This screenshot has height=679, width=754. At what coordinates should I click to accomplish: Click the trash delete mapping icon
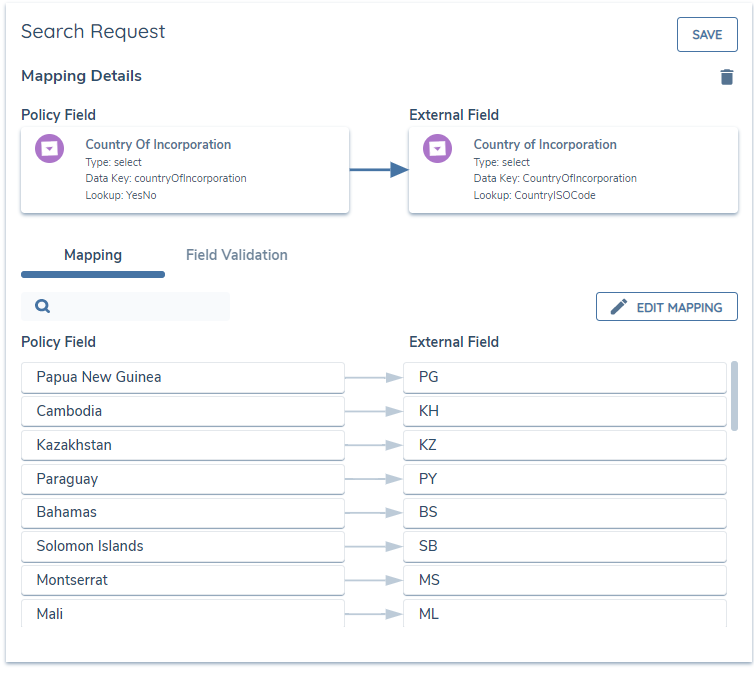[x=727, y=77]
